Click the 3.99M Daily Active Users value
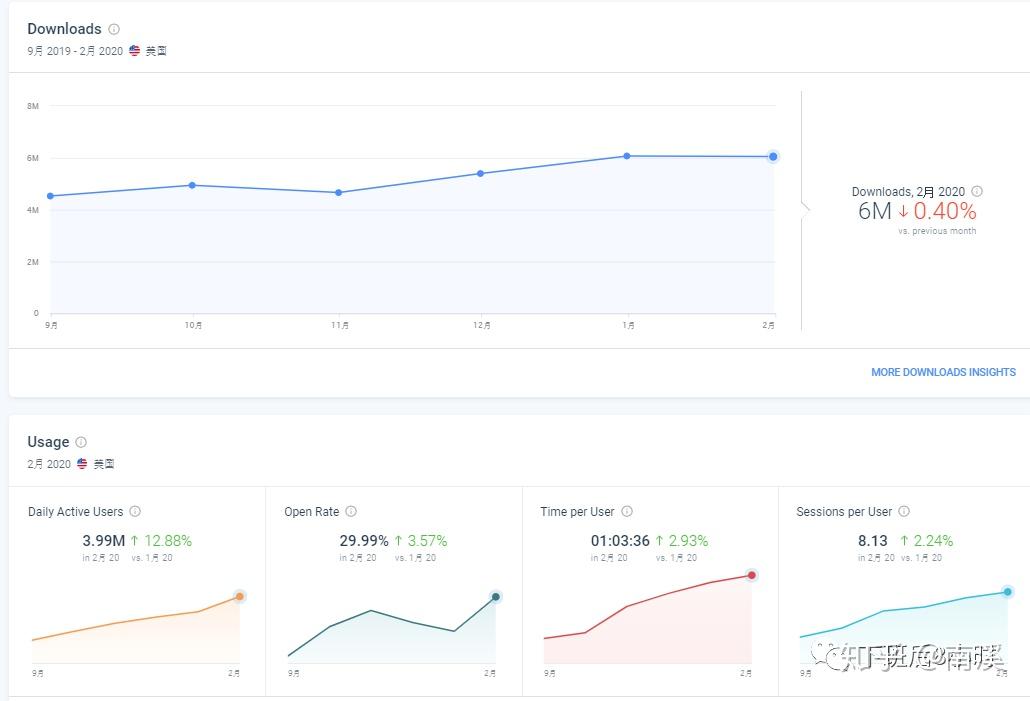The width and height of the screenshot is (1030, 701). 104,541
